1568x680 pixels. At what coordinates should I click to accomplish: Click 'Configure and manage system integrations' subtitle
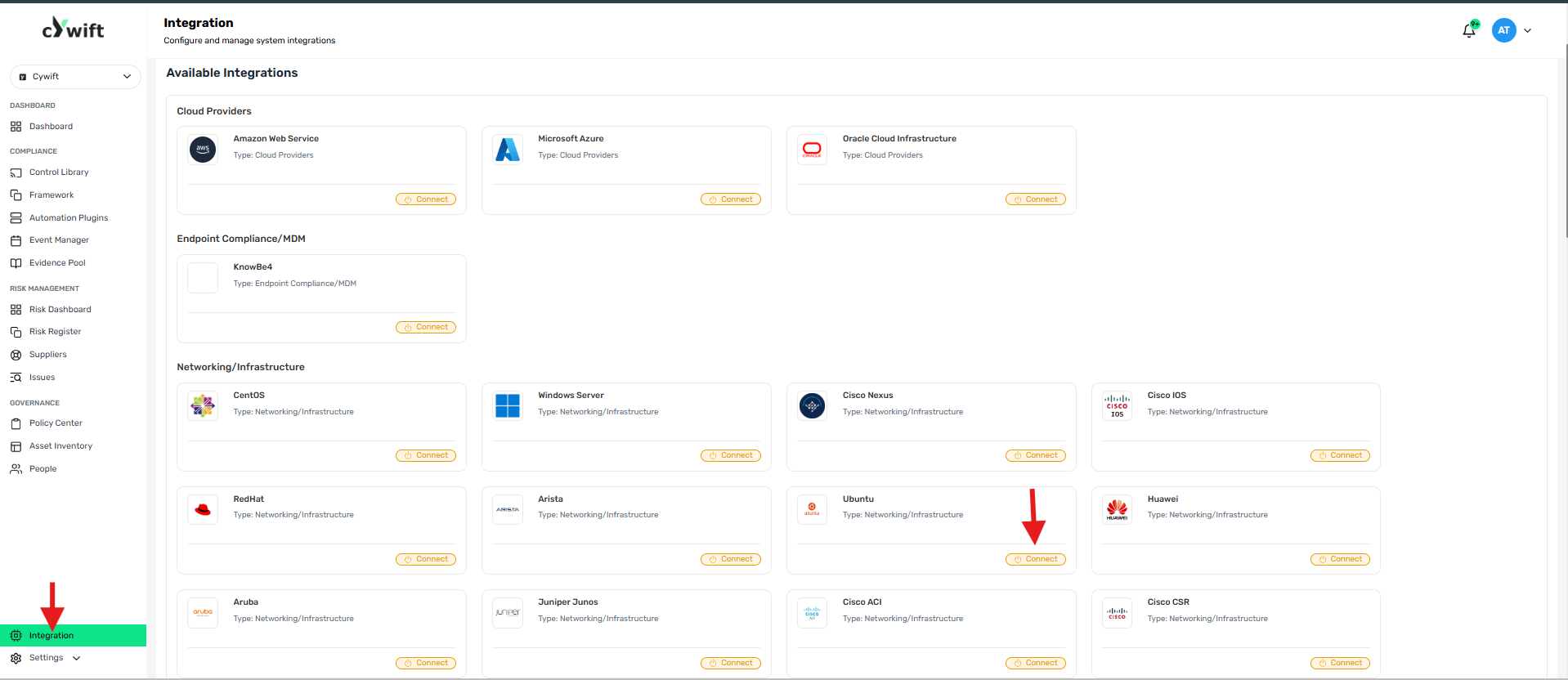(249, 41)
